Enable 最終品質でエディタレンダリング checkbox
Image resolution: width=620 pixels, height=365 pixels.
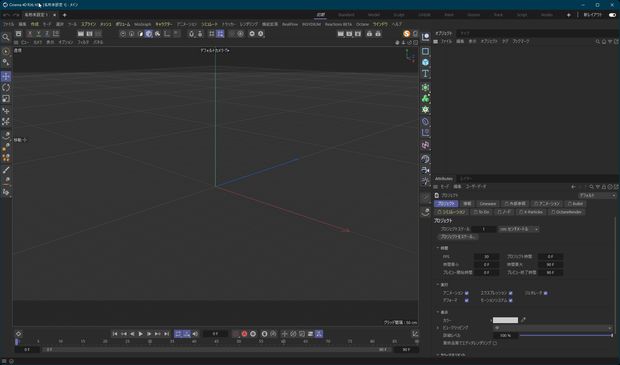[495, 343]
